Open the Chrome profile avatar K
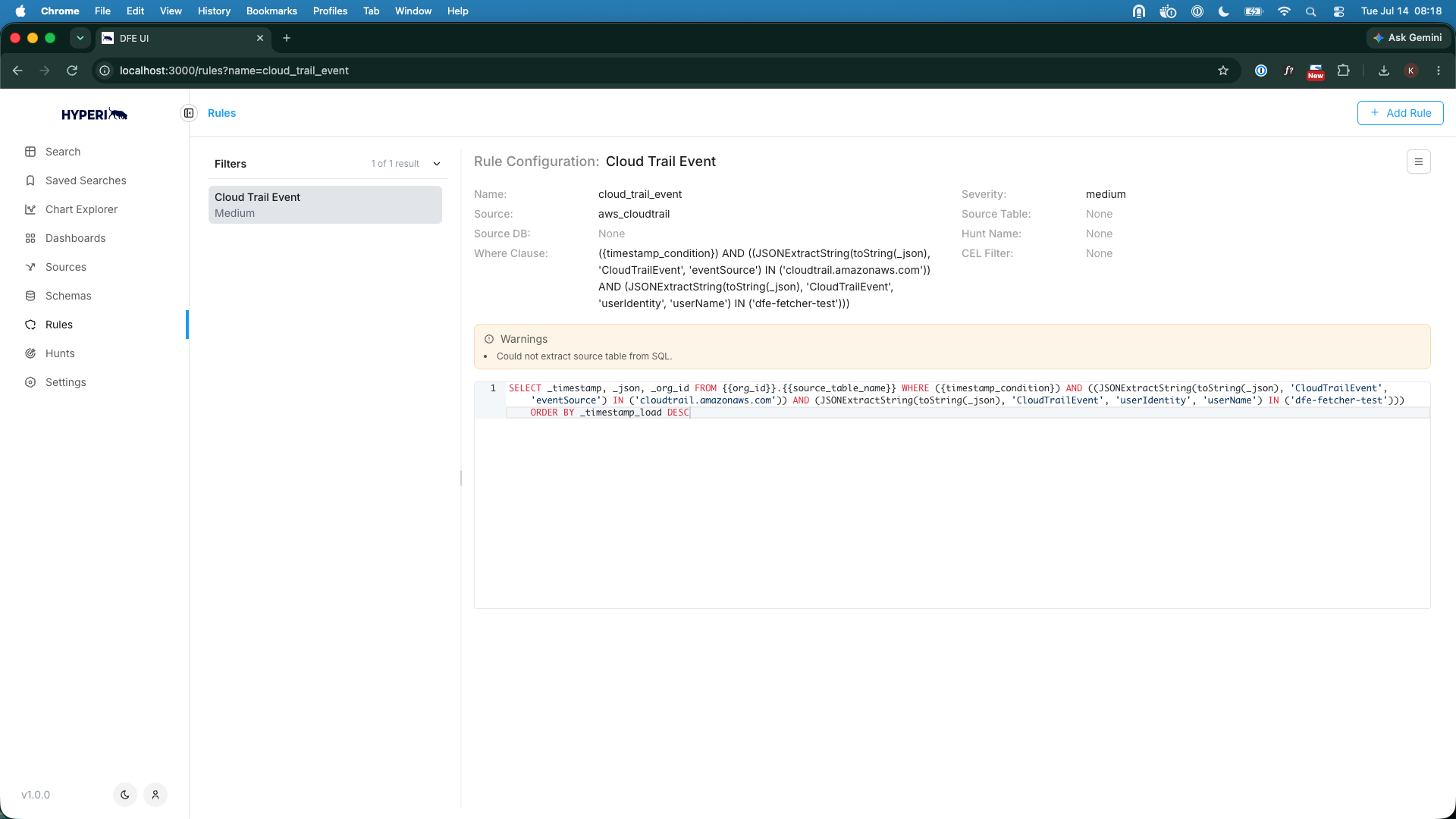The image size is (1456, 819). (x=1411, y=71)
